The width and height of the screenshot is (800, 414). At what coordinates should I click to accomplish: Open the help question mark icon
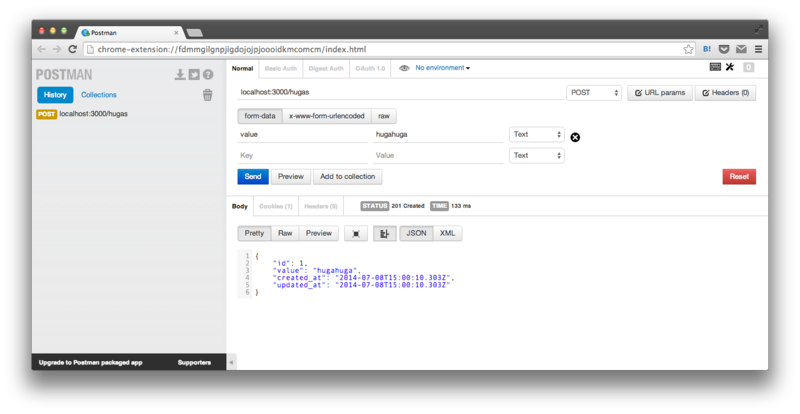pos(208,75)
